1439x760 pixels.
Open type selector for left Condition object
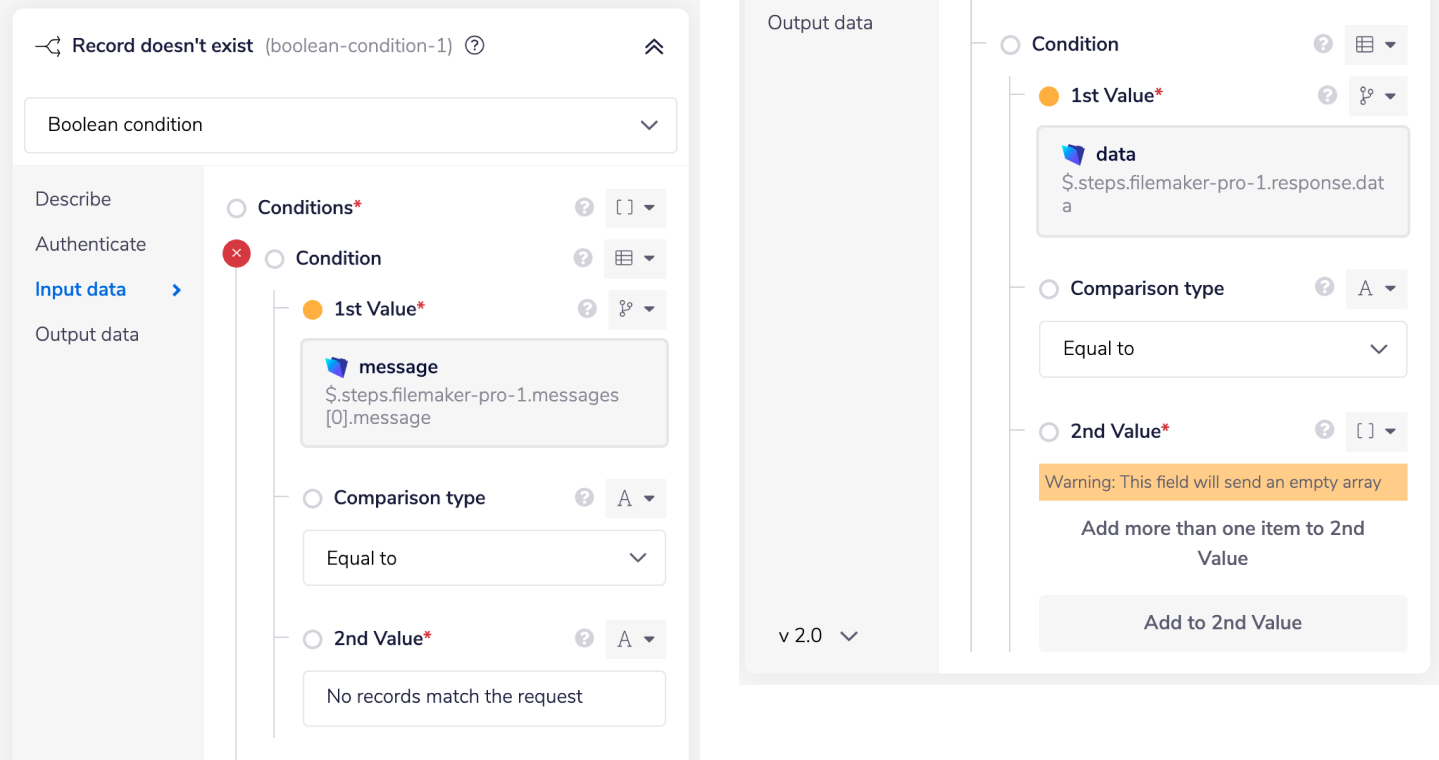click(635, 258)
